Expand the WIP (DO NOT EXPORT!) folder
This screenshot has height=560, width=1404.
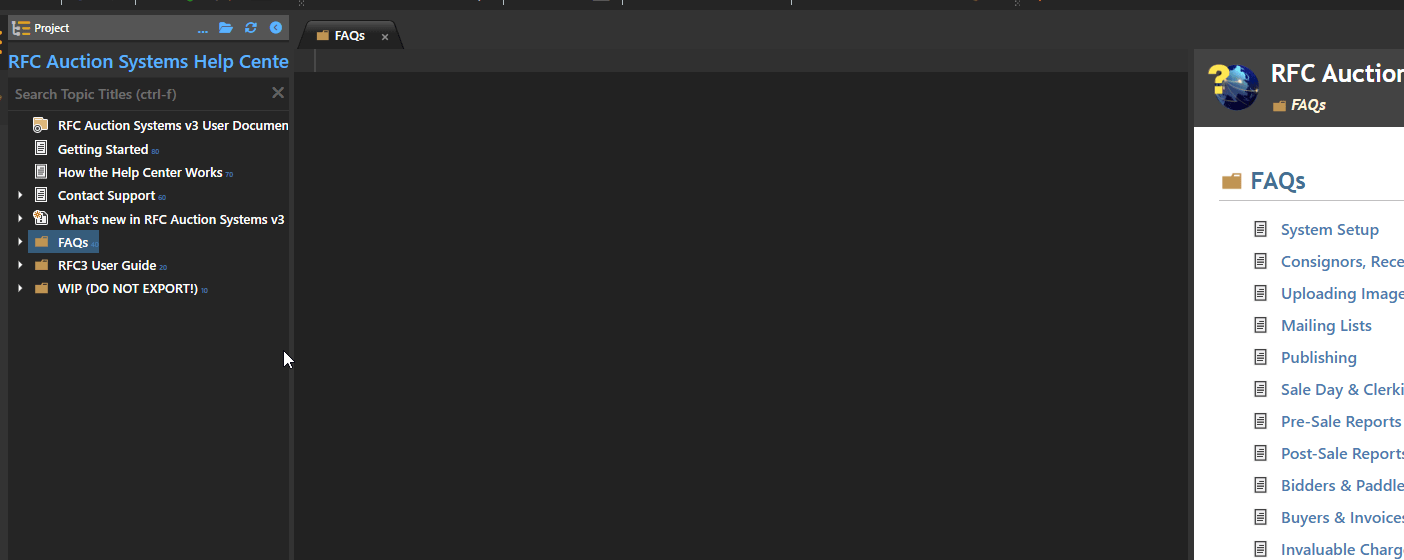point(20,288)
